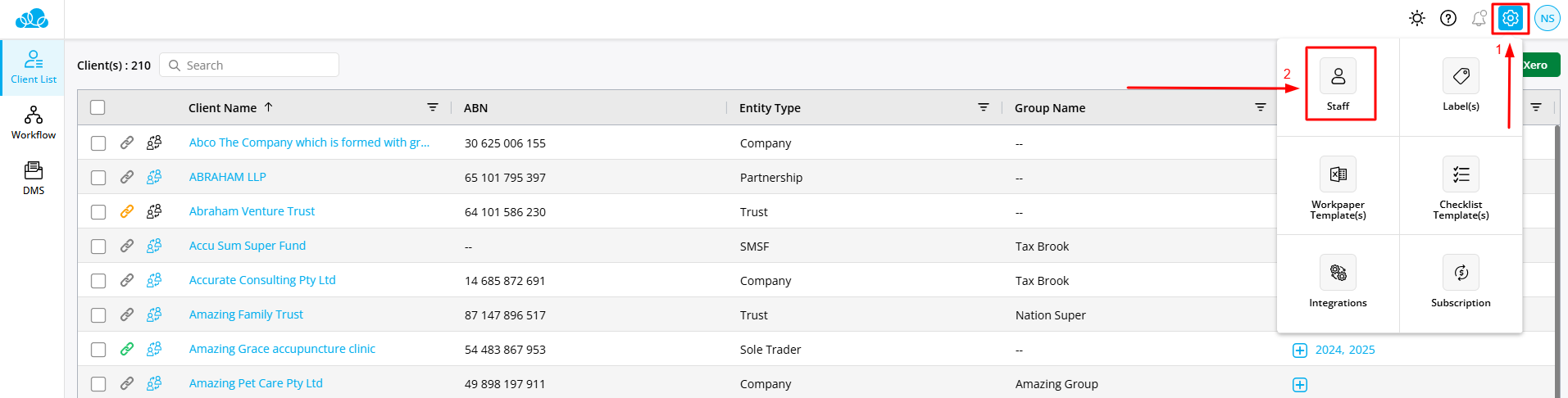
Task: Open Workpaper Template(s) icon
Action: [x=1338, y=174]
